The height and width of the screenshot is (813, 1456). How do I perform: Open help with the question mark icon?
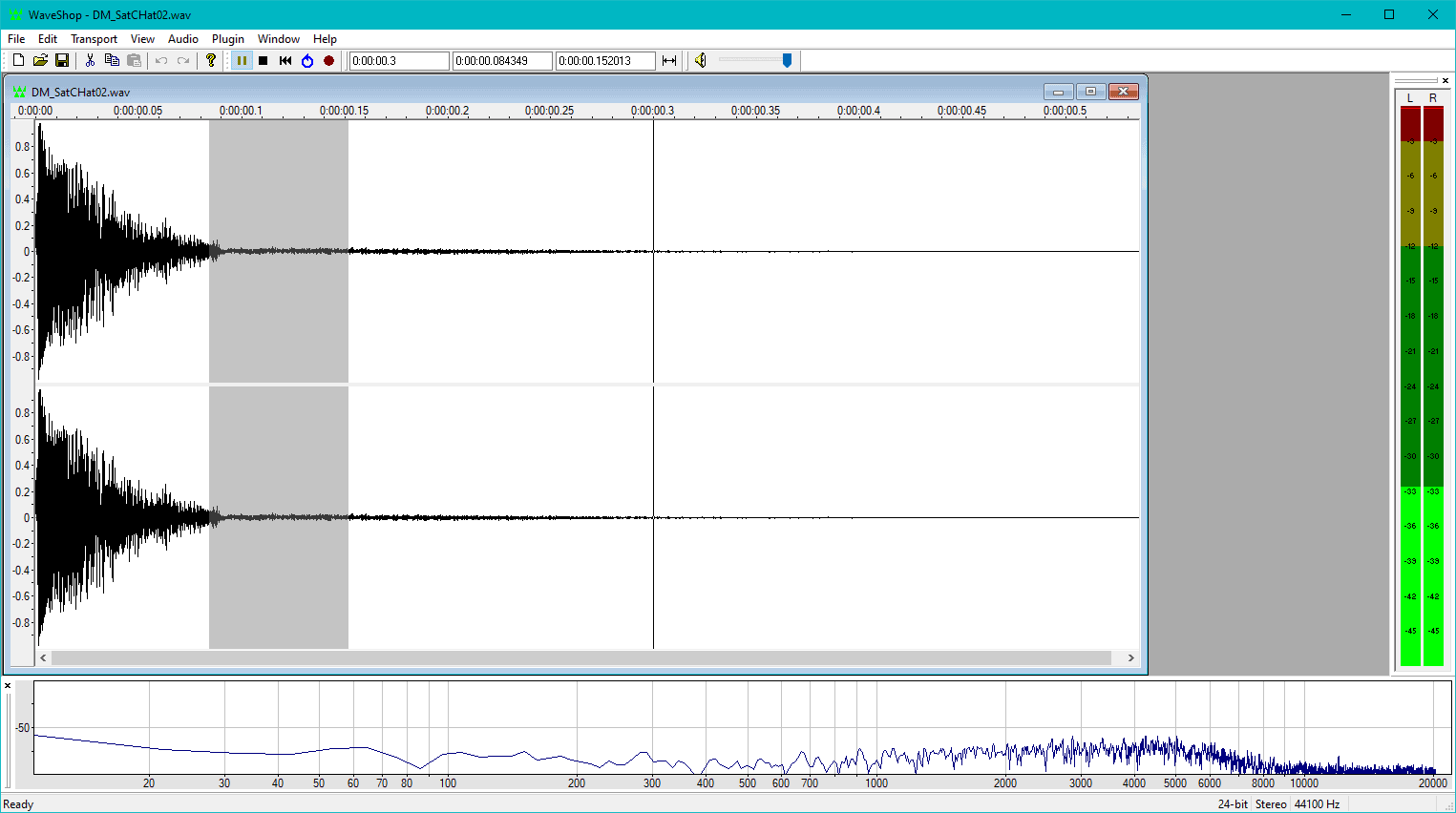(211, 60)
